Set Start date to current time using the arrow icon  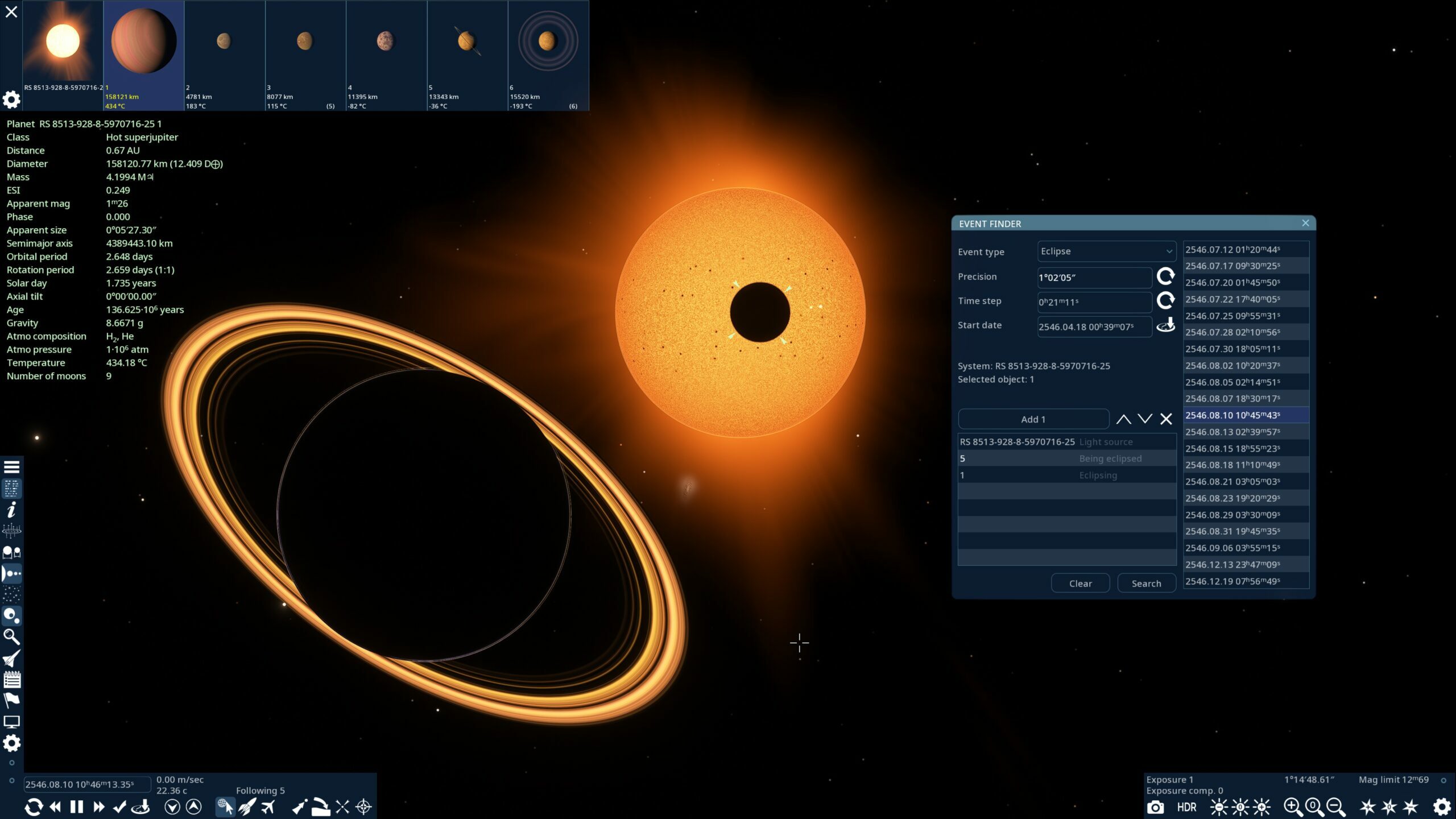[1167, 325]
